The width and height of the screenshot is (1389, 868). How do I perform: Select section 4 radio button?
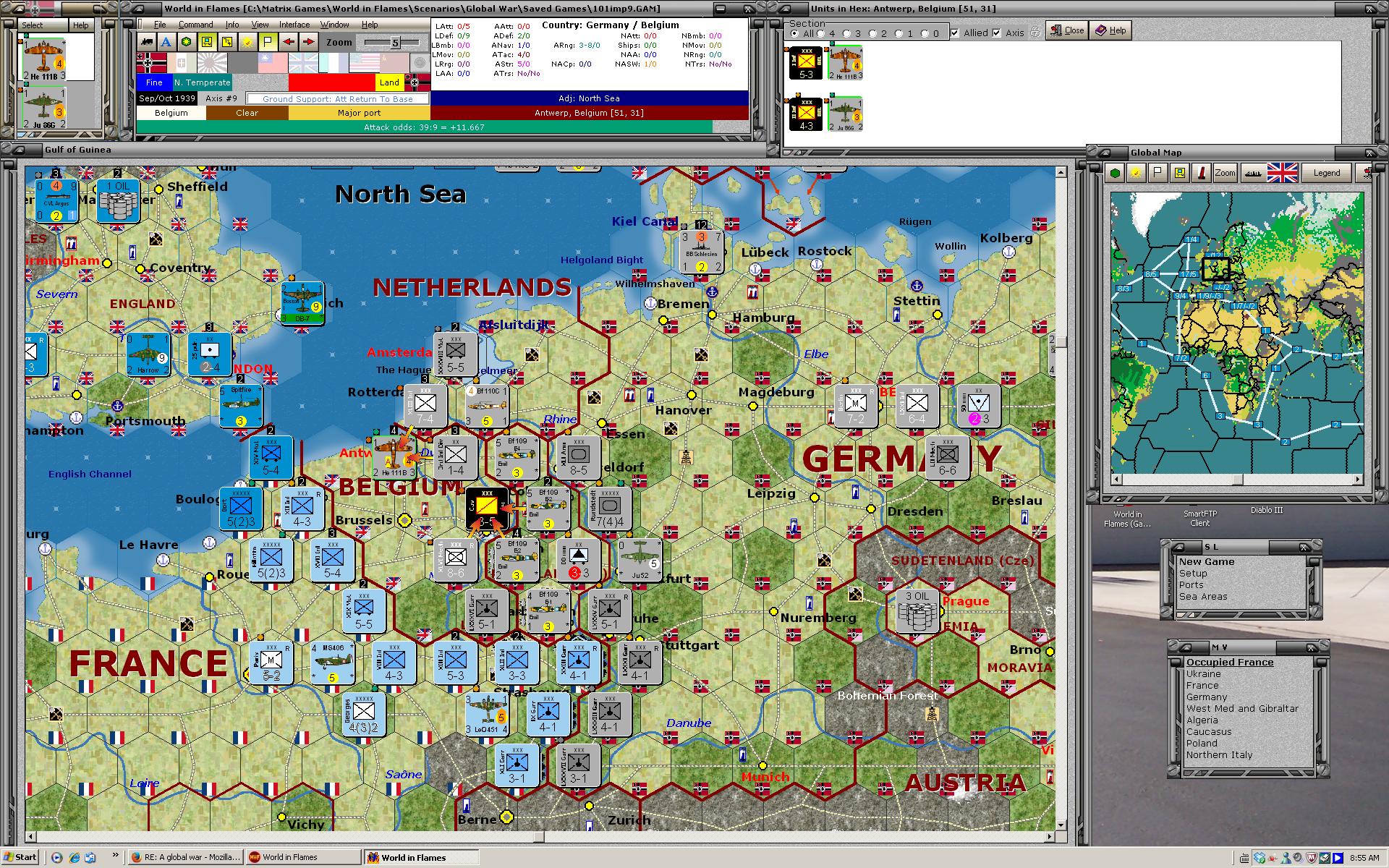coord(820,33)
